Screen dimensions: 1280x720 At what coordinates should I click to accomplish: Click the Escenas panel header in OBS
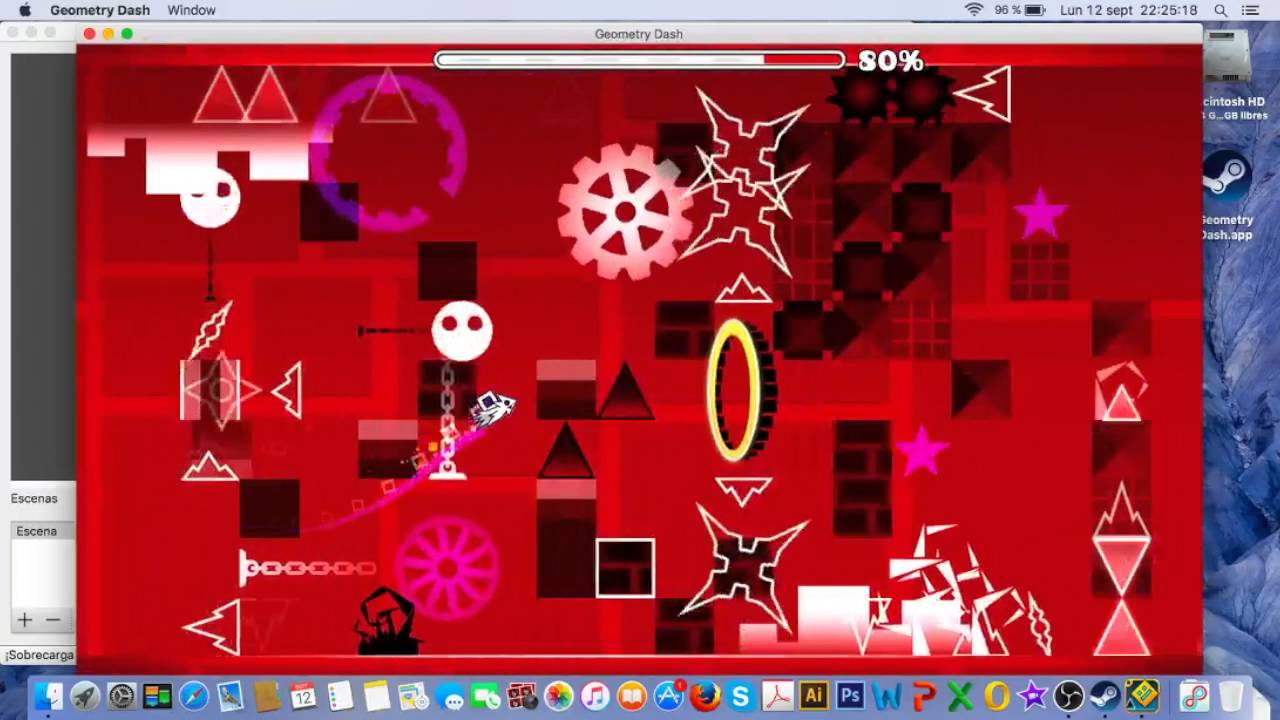(35, 498)
